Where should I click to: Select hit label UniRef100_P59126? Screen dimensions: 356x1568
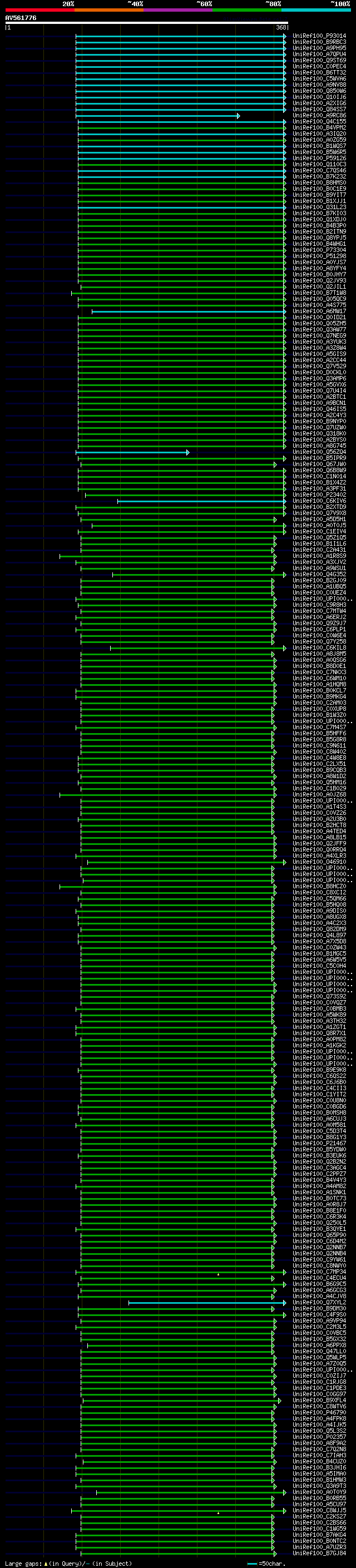(x=319, y=159)
